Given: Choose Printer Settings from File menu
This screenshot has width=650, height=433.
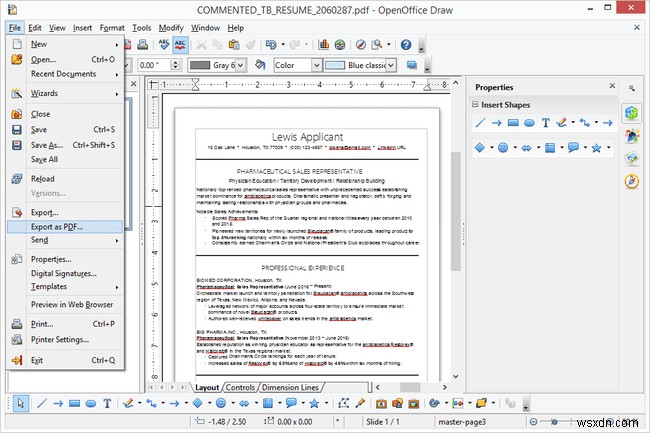Looking at the screenshot, I should point(65,339).
